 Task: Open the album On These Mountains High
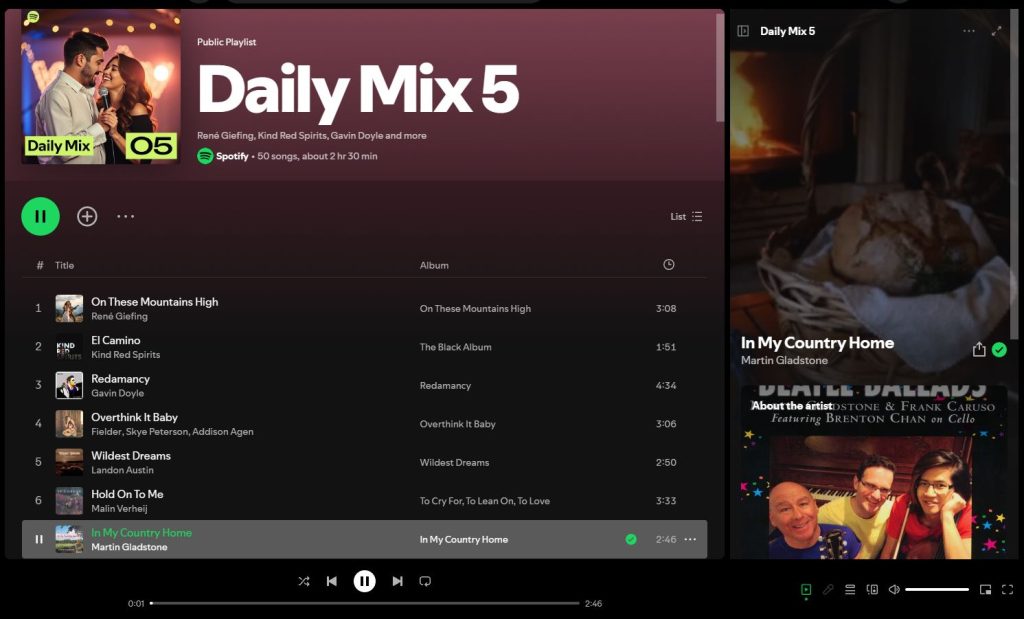[475, 308]
